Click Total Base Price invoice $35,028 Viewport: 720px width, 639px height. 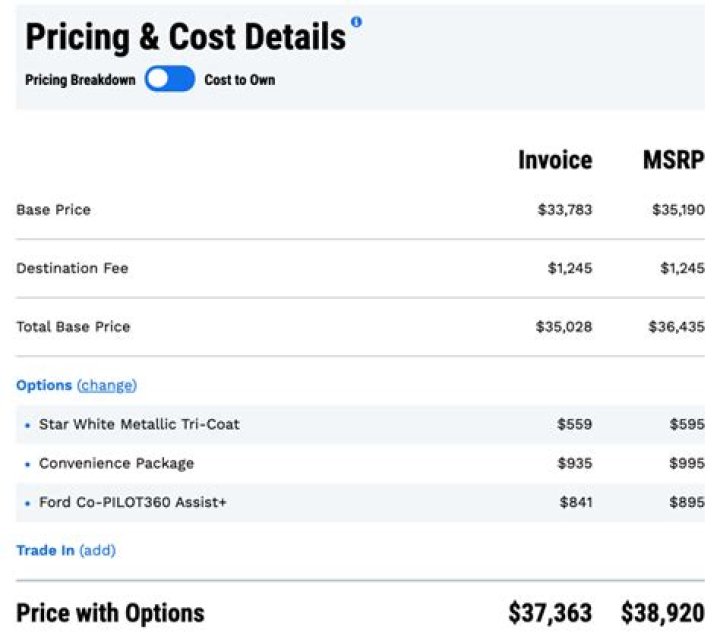tap(564, 326)
